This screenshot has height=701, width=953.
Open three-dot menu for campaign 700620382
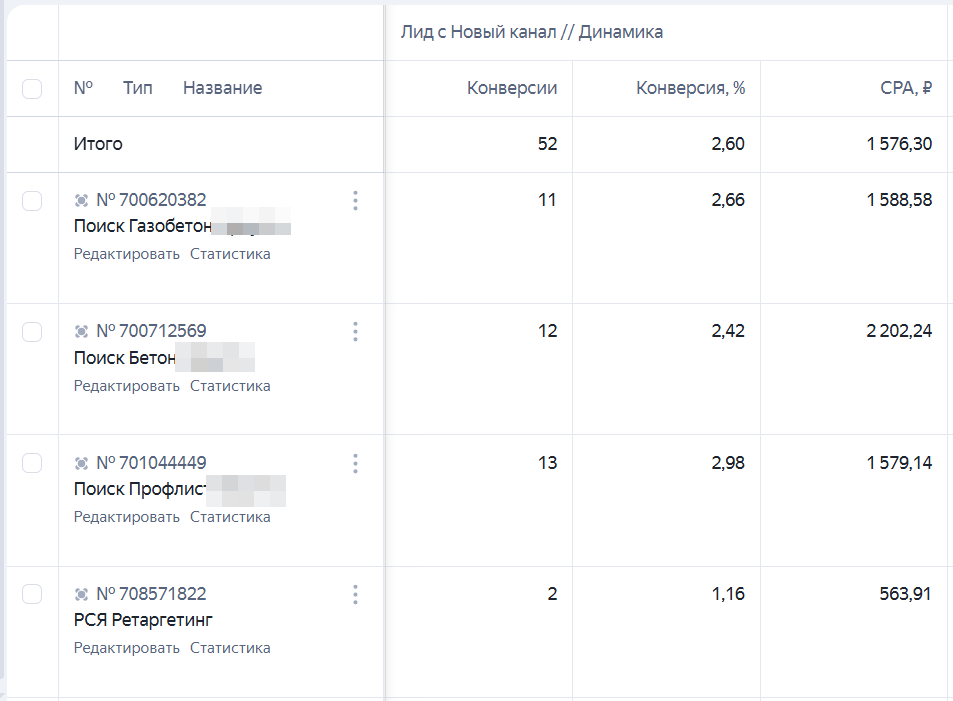356,201
